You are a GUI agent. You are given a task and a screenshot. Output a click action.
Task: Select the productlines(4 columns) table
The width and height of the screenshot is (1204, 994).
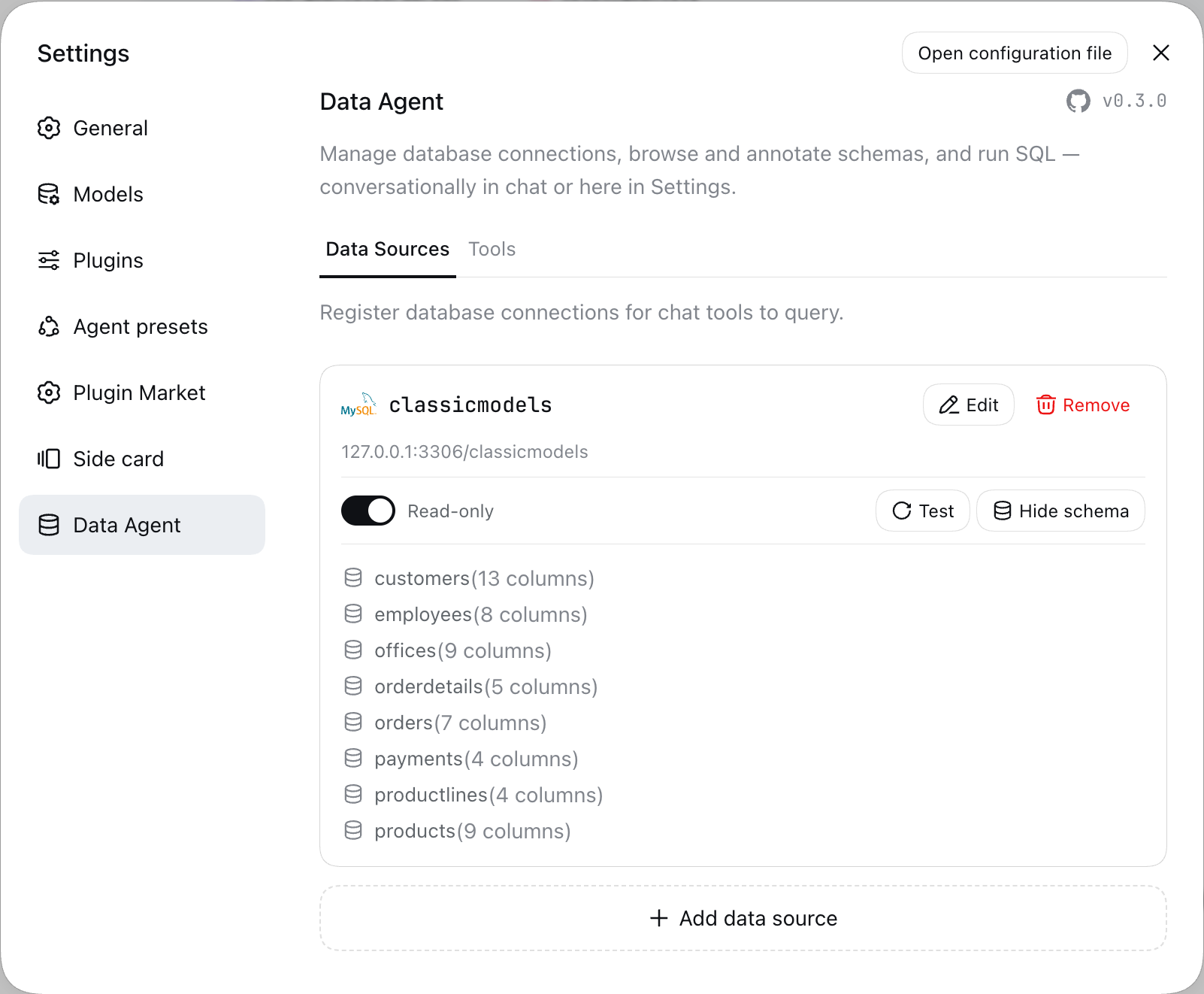pyautogui.click(x=489, y=795)
